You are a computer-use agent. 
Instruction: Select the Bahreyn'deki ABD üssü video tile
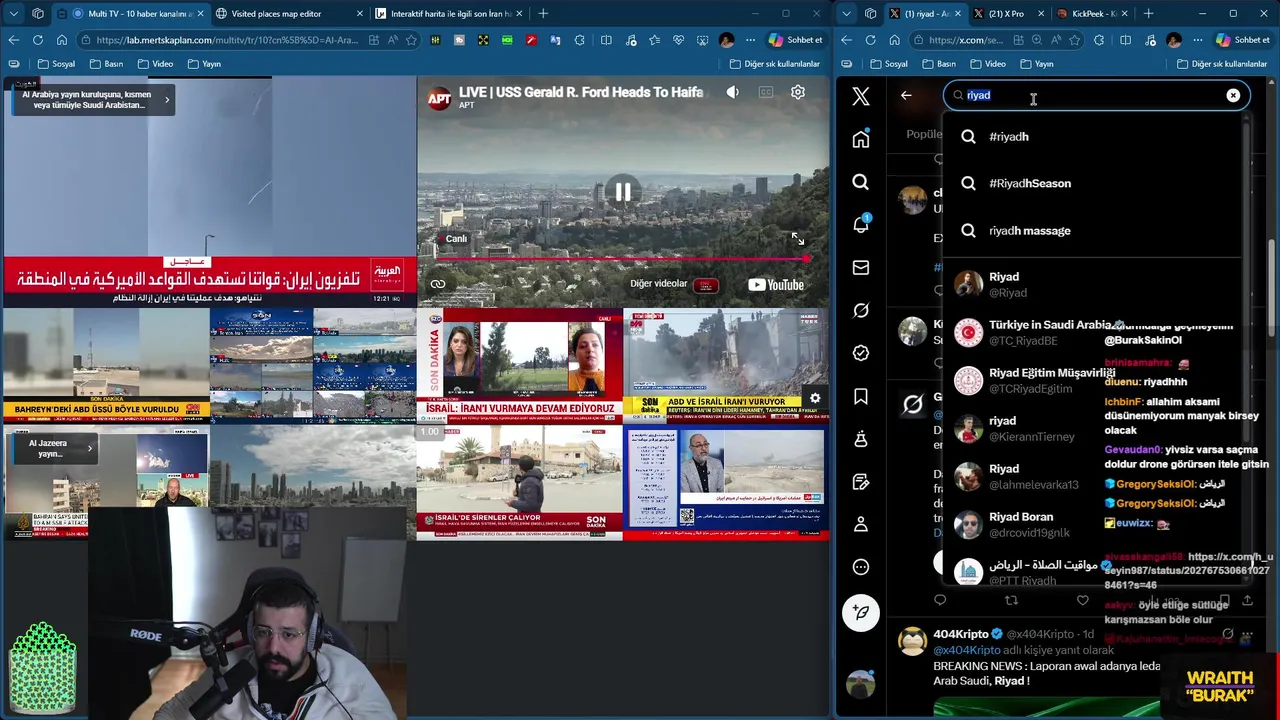point(105,365)
